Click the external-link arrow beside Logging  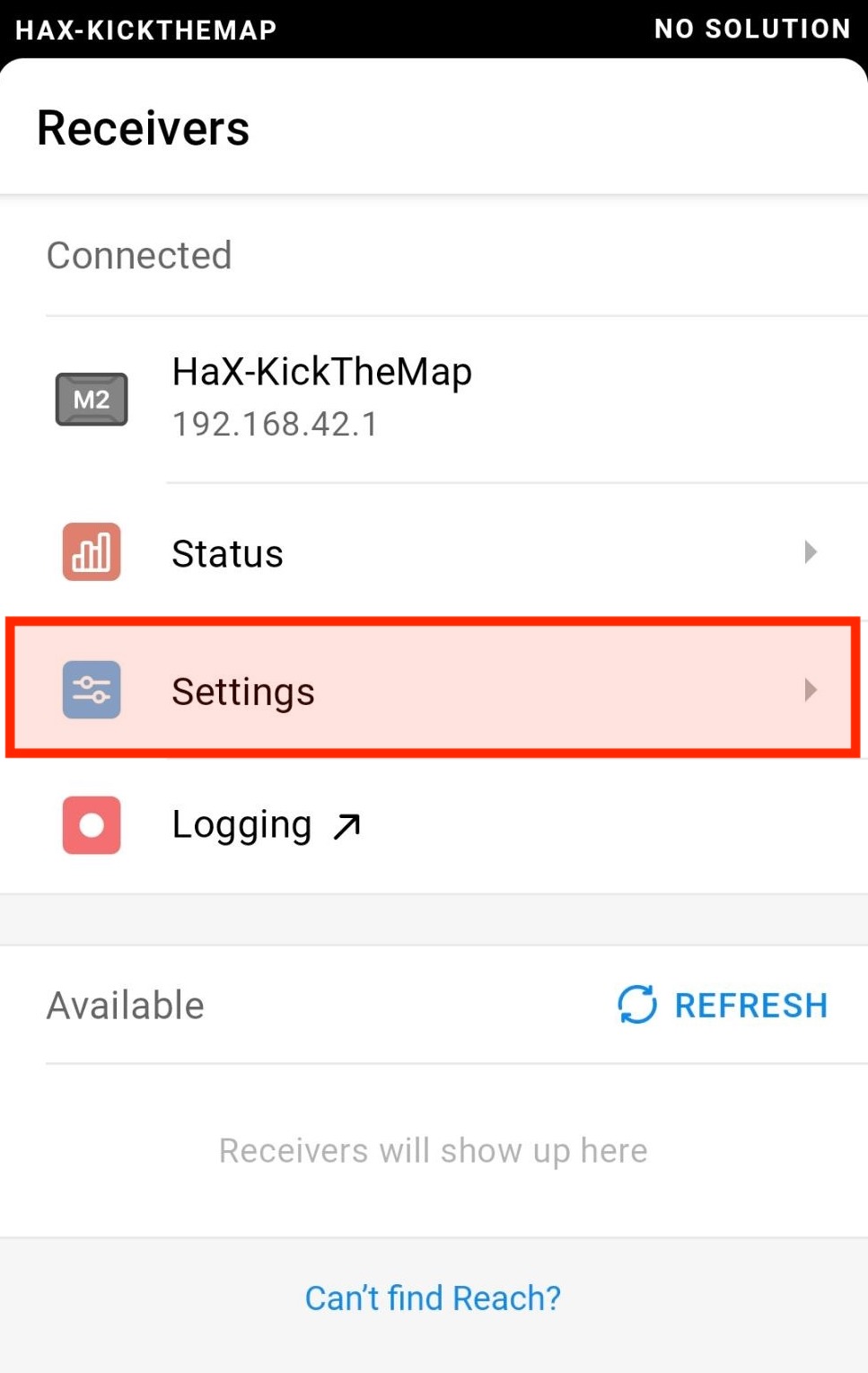pyautogui.click(x=347, y=825)
